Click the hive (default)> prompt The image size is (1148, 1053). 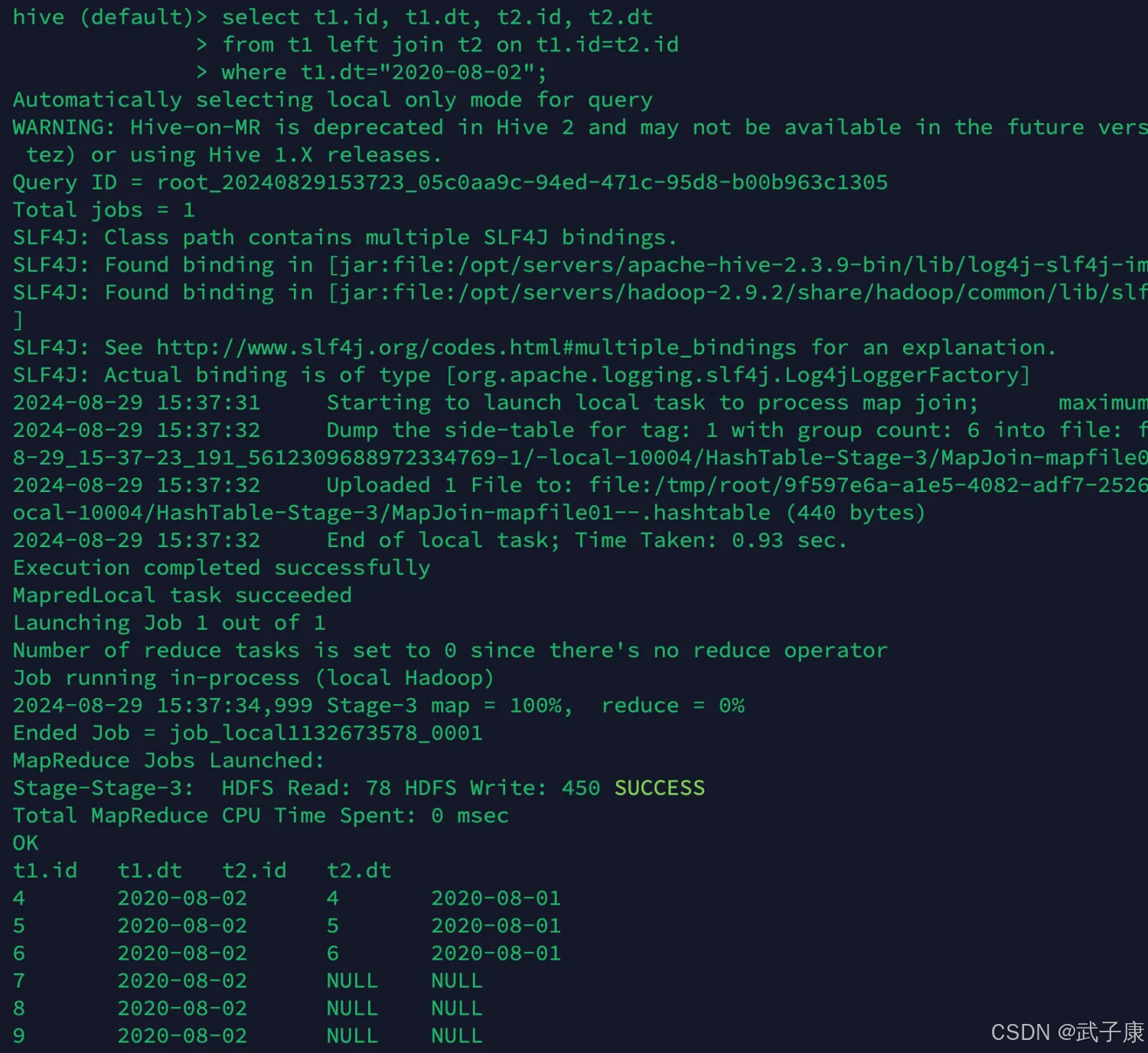click(x=109, y=18)
